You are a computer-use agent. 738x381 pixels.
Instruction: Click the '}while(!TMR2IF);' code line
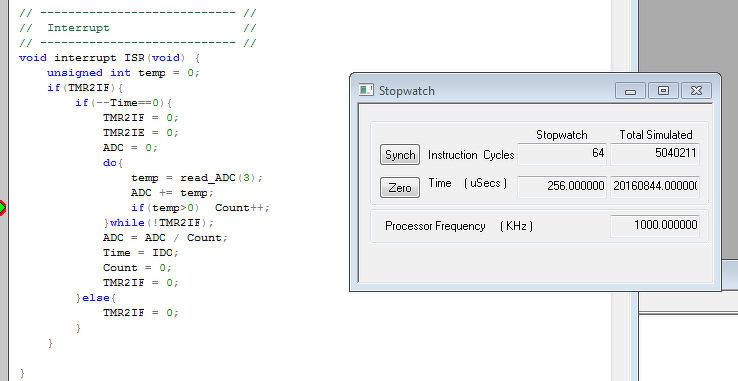click(x=159, y=223)
